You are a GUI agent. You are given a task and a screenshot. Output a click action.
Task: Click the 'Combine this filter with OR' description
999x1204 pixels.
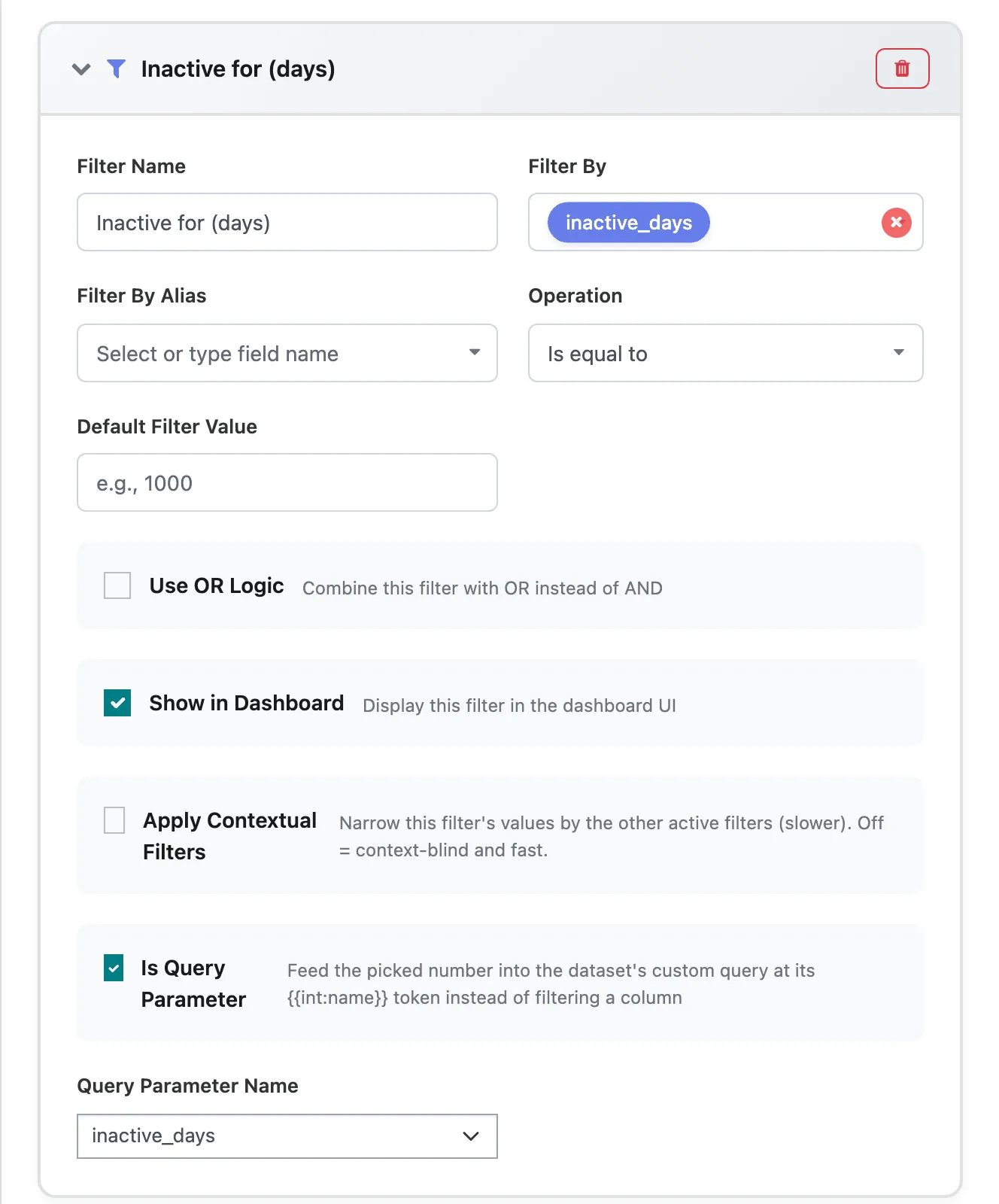(482, 588)
